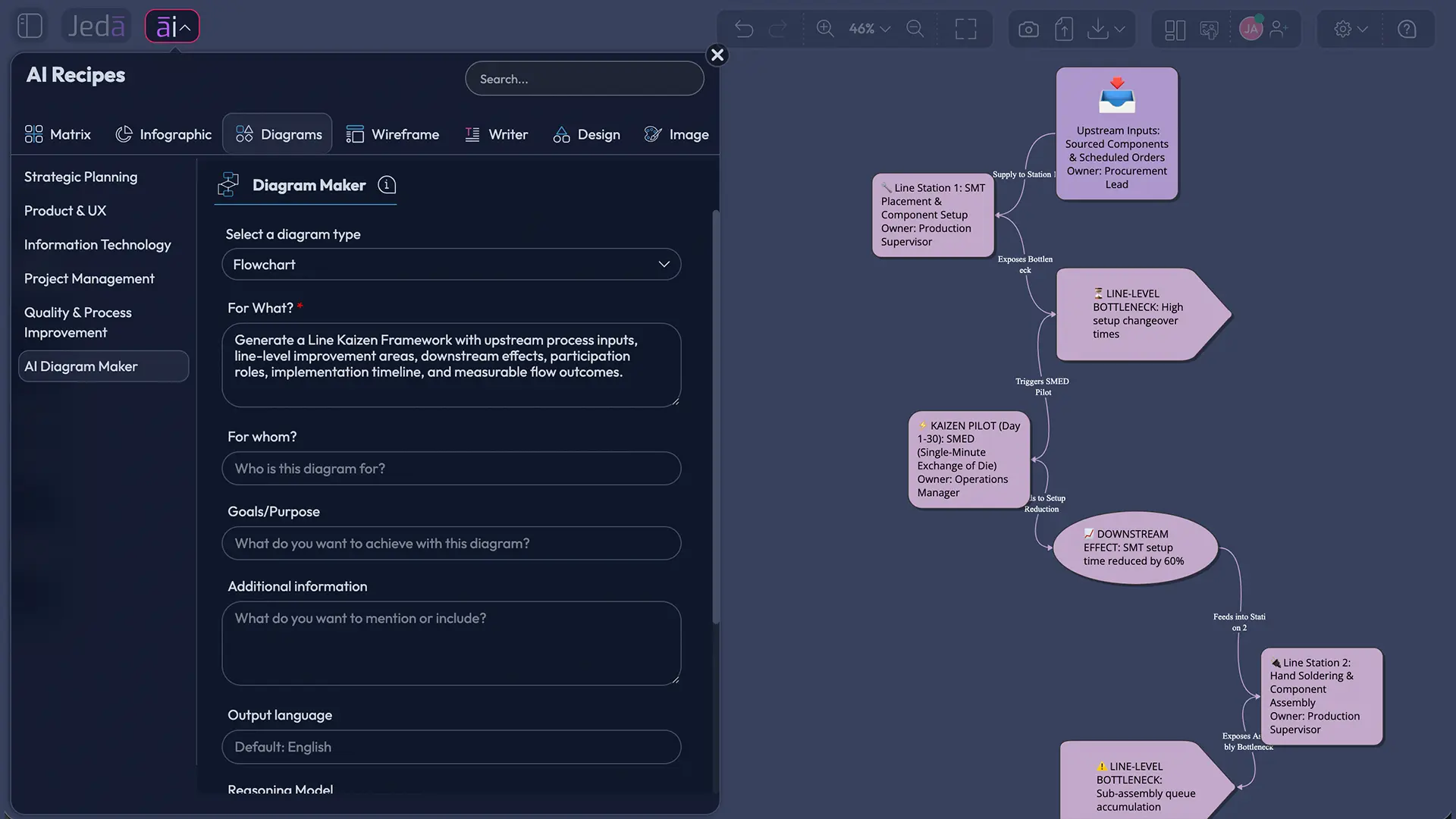Click the fit-to-screen frame icon
Screen dimensions: 1456x819
(965, 29)
